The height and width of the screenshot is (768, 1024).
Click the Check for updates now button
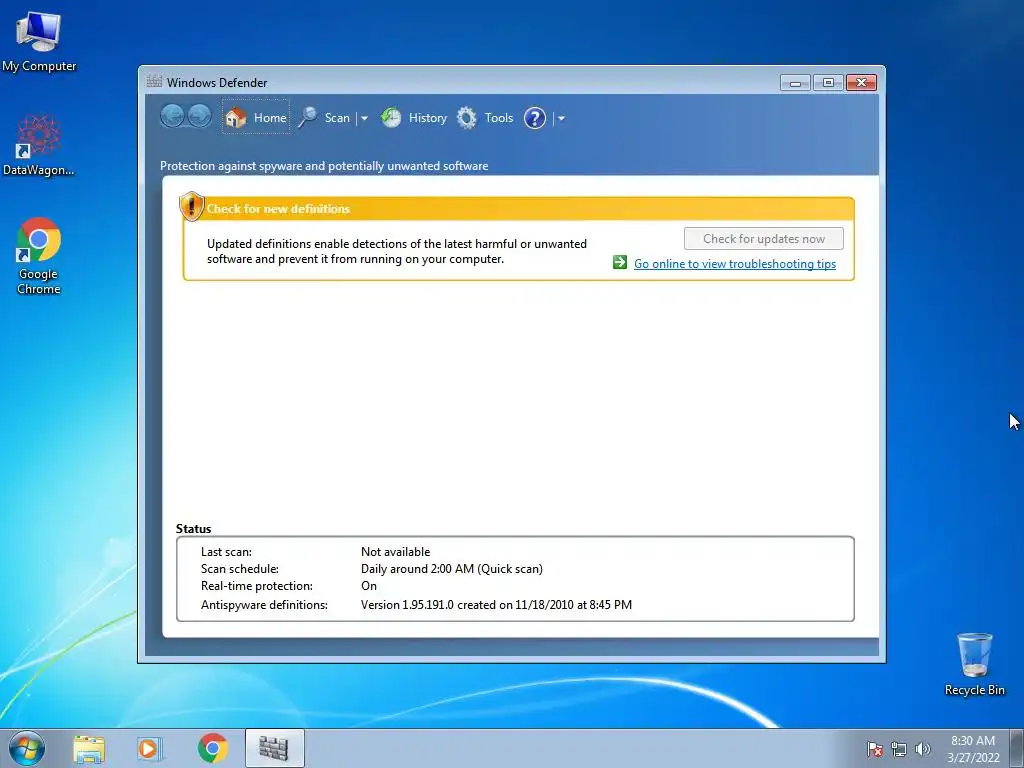[763, 238]
